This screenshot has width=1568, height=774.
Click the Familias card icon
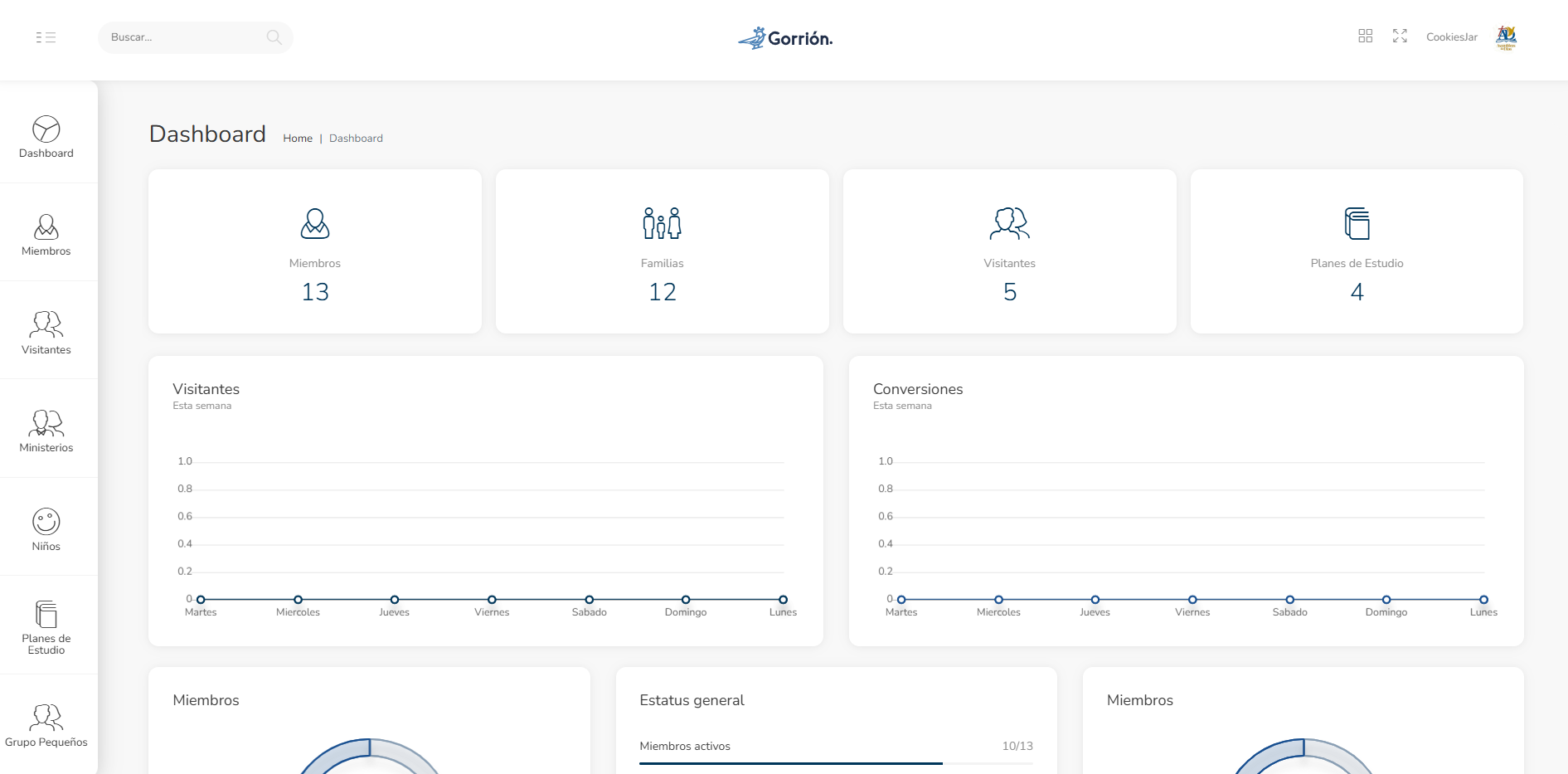click(663, 223)
